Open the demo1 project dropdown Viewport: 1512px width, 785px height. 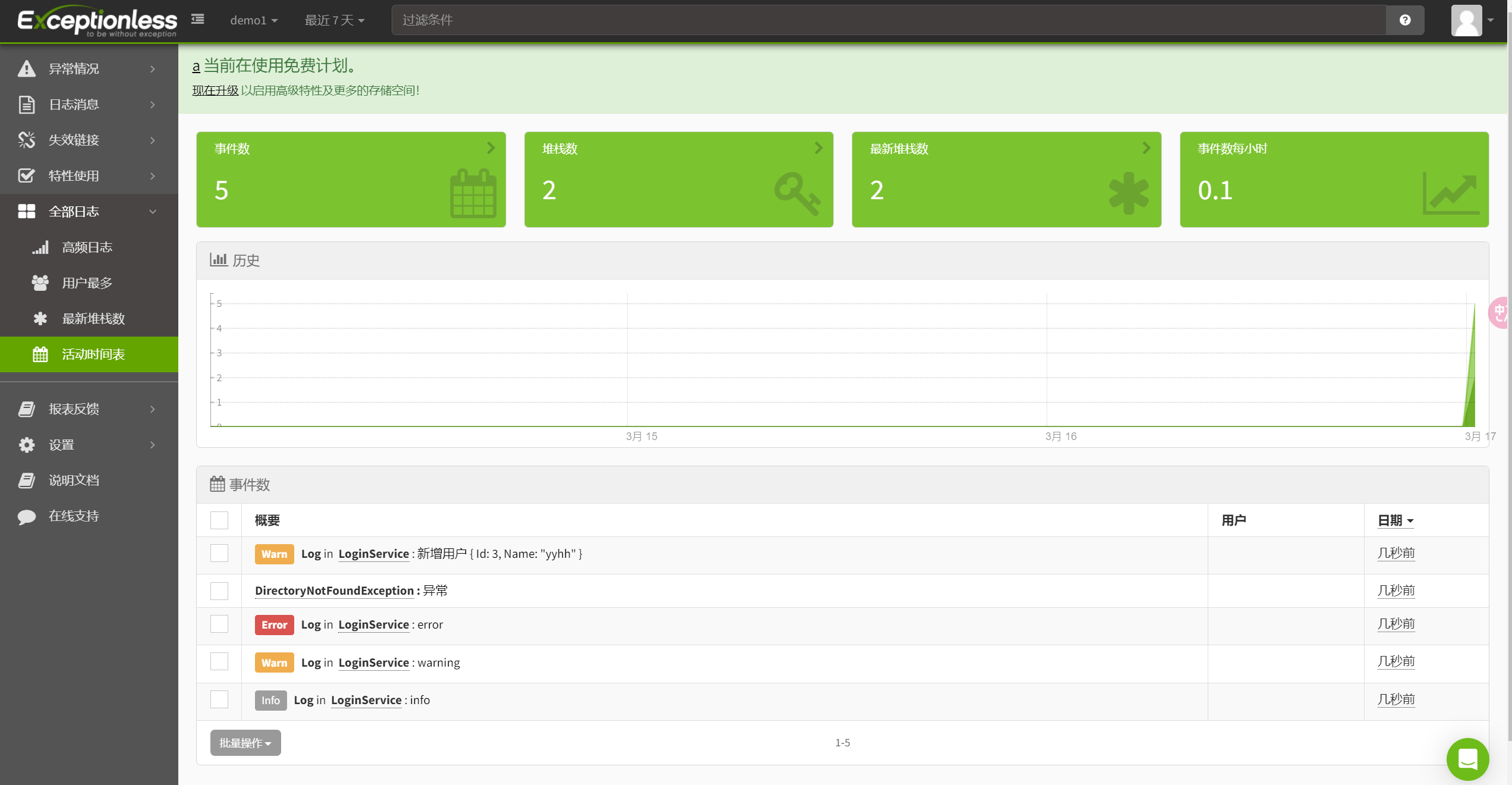click(253, 20)
